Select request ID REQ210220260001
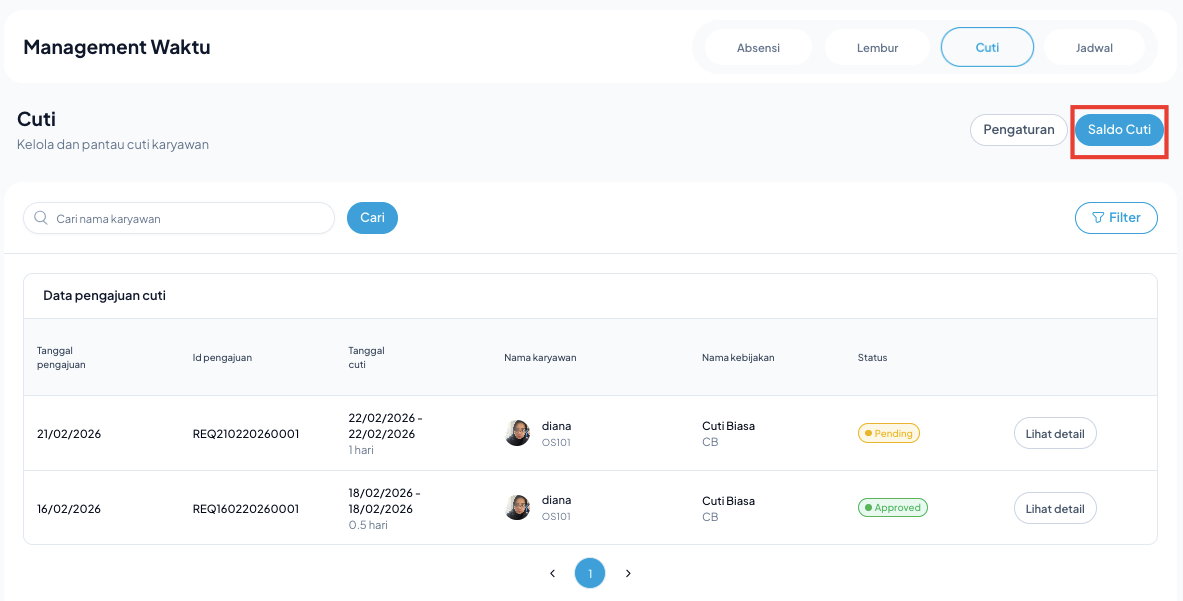 coord(246,434)
